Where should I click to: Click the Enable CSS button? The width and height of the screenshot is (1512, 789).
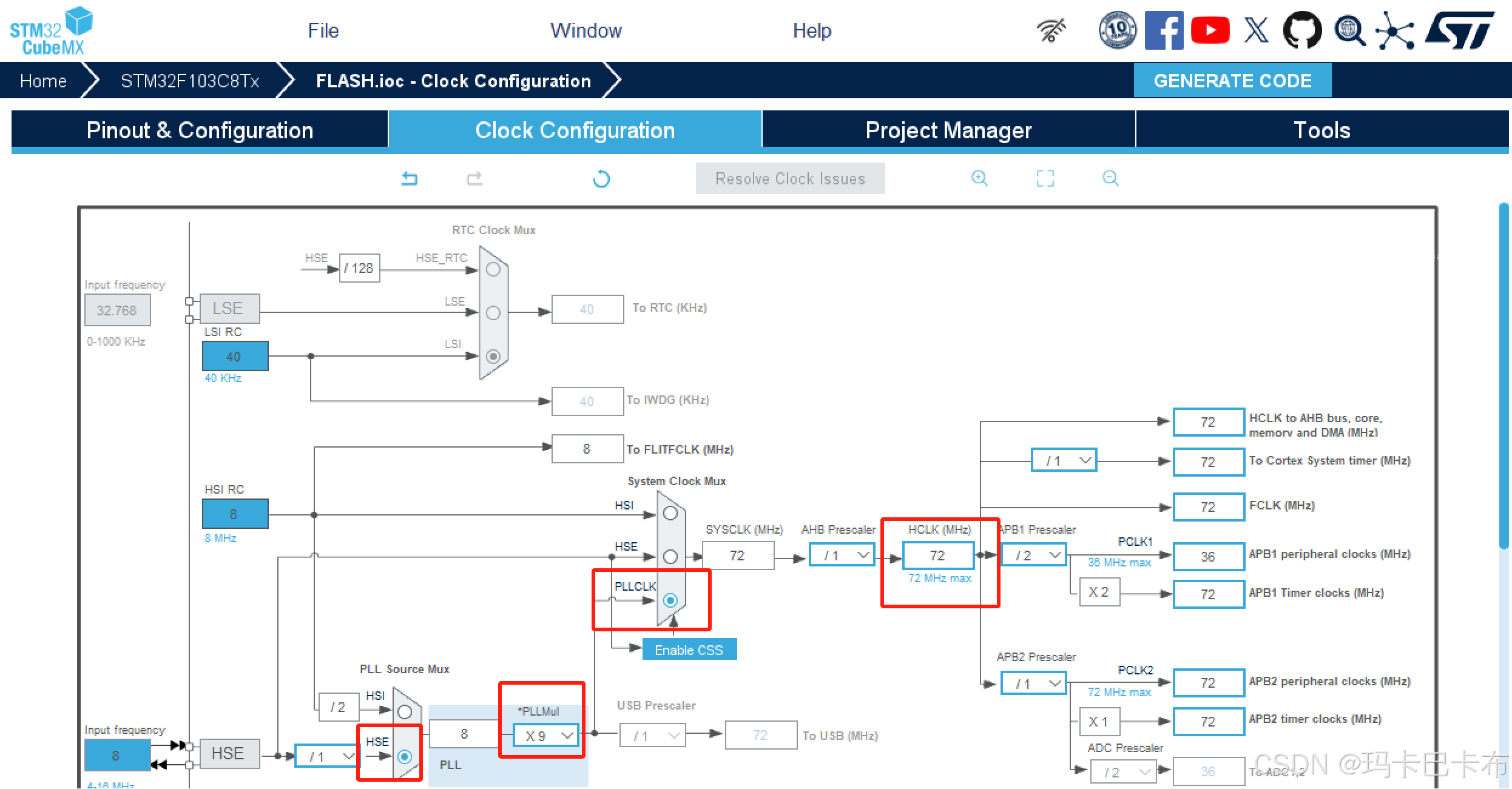[x=689, y=650]
